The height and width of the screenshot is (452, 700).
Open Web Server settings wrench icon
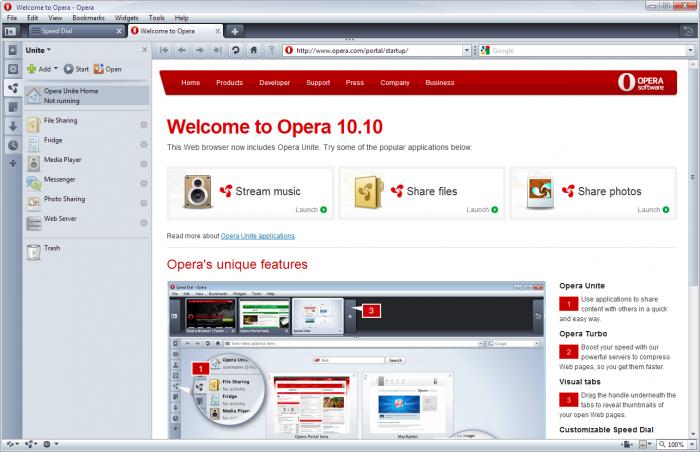(x=144, y=222)
